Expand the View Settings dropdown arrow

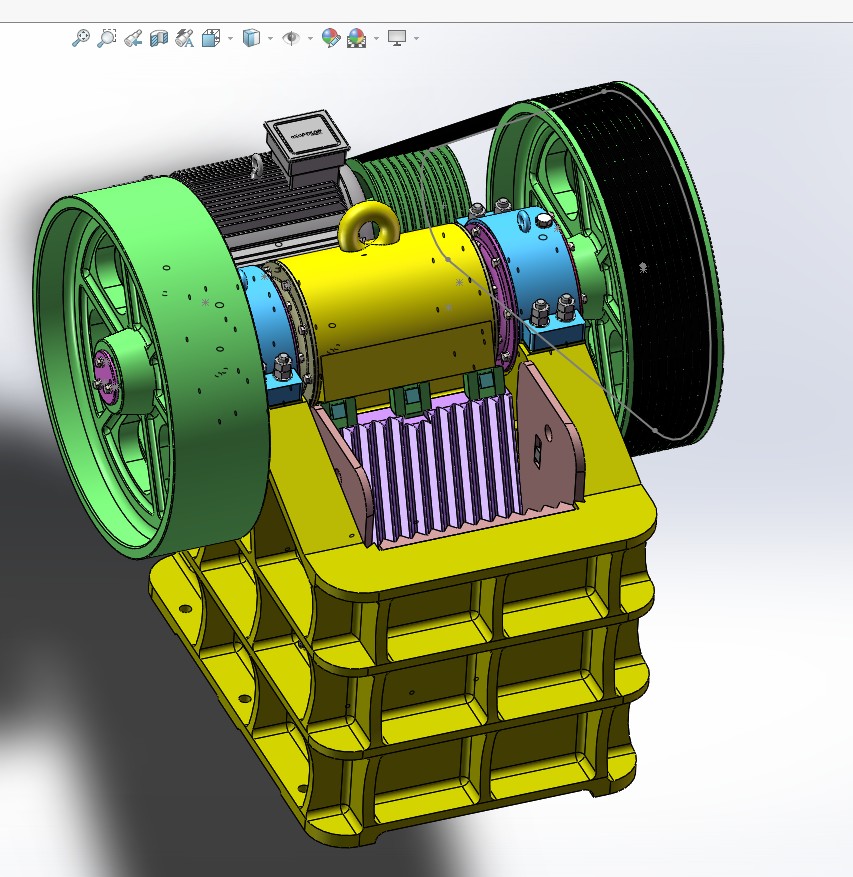pyautogui.click(x=416, y=39)
